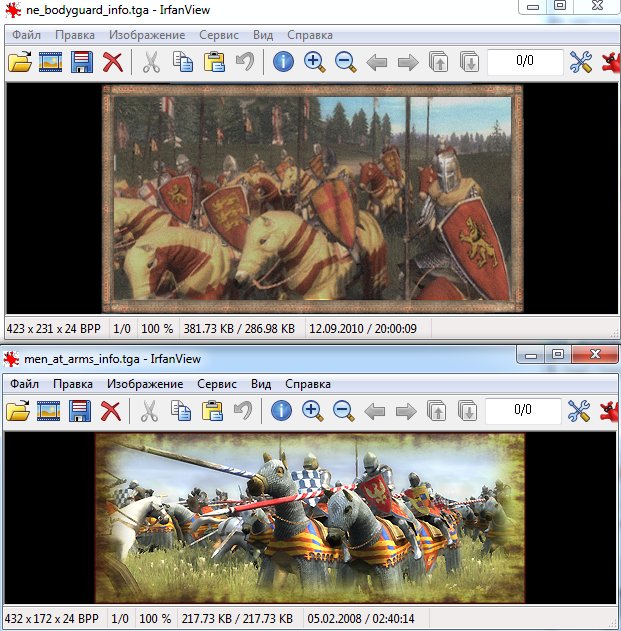Open settings wrench icon in bottom window

[579, 411]
